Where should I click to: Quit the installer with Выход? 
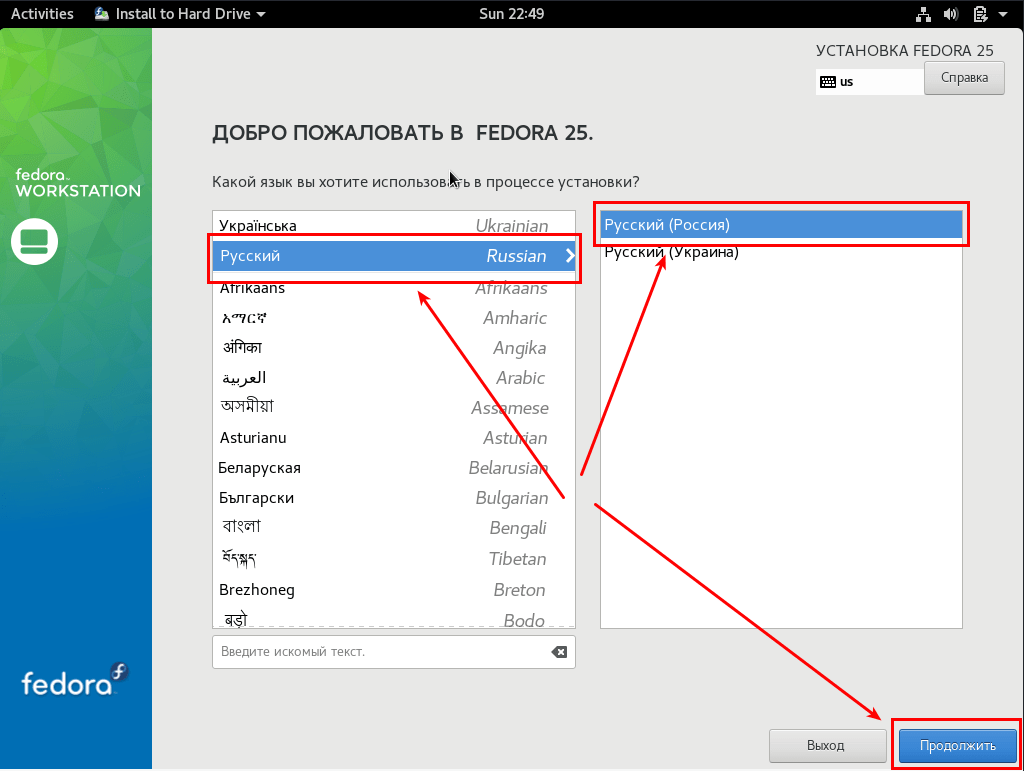click(x=826, y=746)
